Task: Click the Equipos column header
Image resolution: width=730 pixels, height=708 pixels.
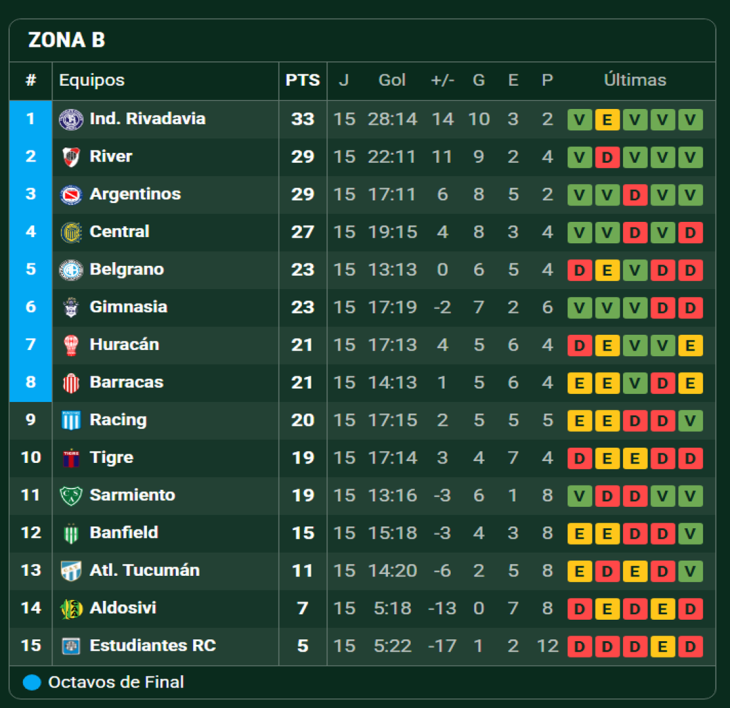Action: point(92,81)
